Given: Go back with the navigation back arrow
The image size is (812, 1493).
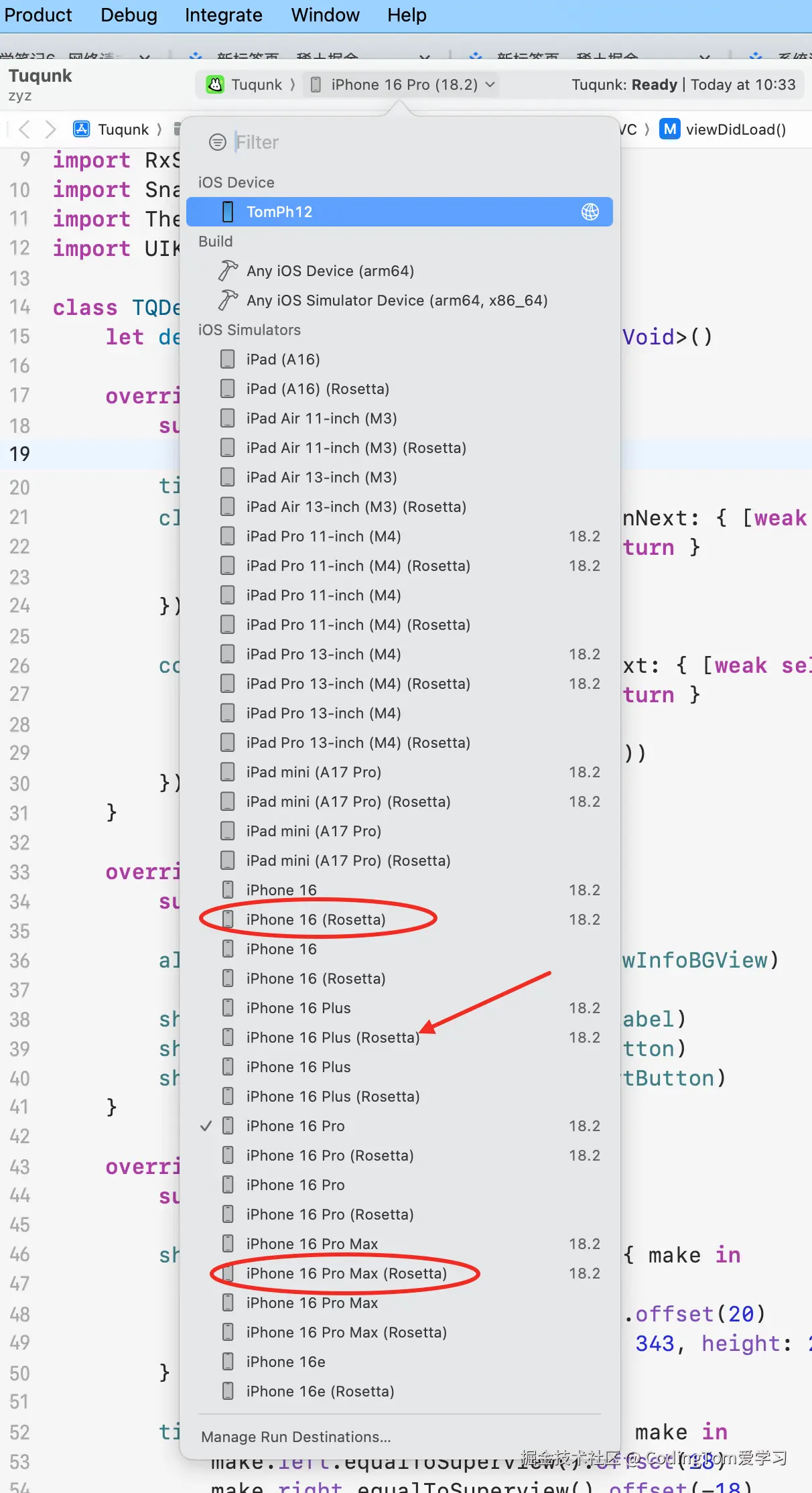Looking at the screenshot, I should (24, 129).
